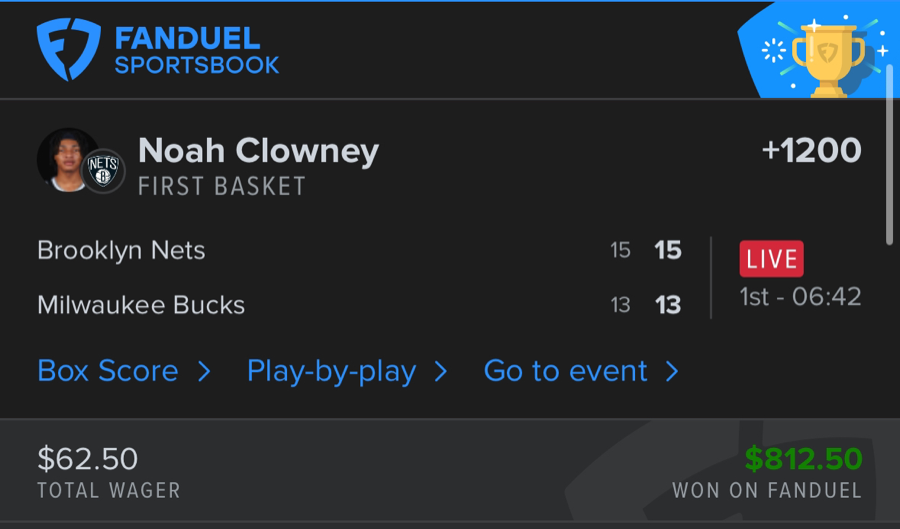
Task: Click the FanDuel Sportsbook title text
Action: click(197, 51)
